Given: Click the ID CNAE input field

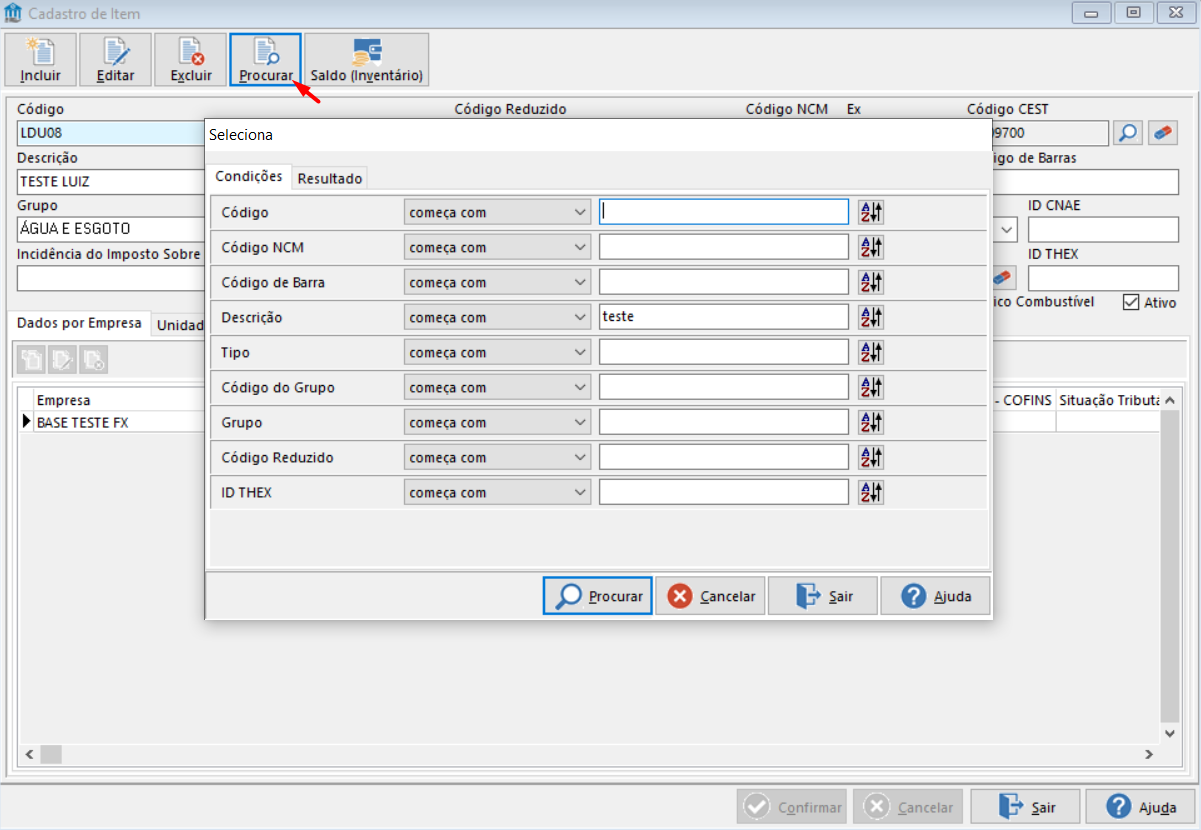Looking at the screenshot, I should click(x=1103, y=229).
